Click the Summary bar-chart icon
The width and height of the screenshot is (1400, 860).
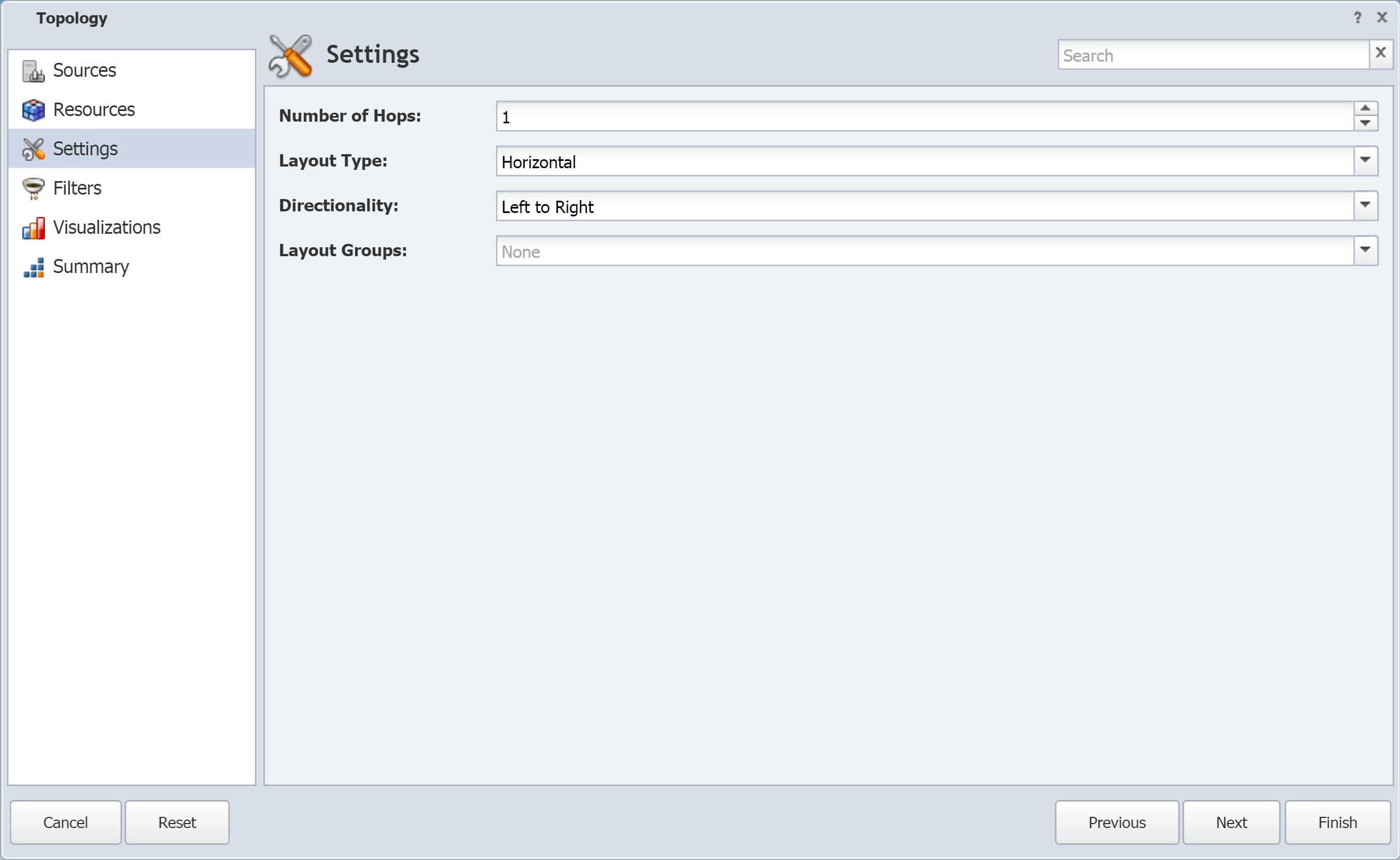pyautogui.click(x=33, y=266)
